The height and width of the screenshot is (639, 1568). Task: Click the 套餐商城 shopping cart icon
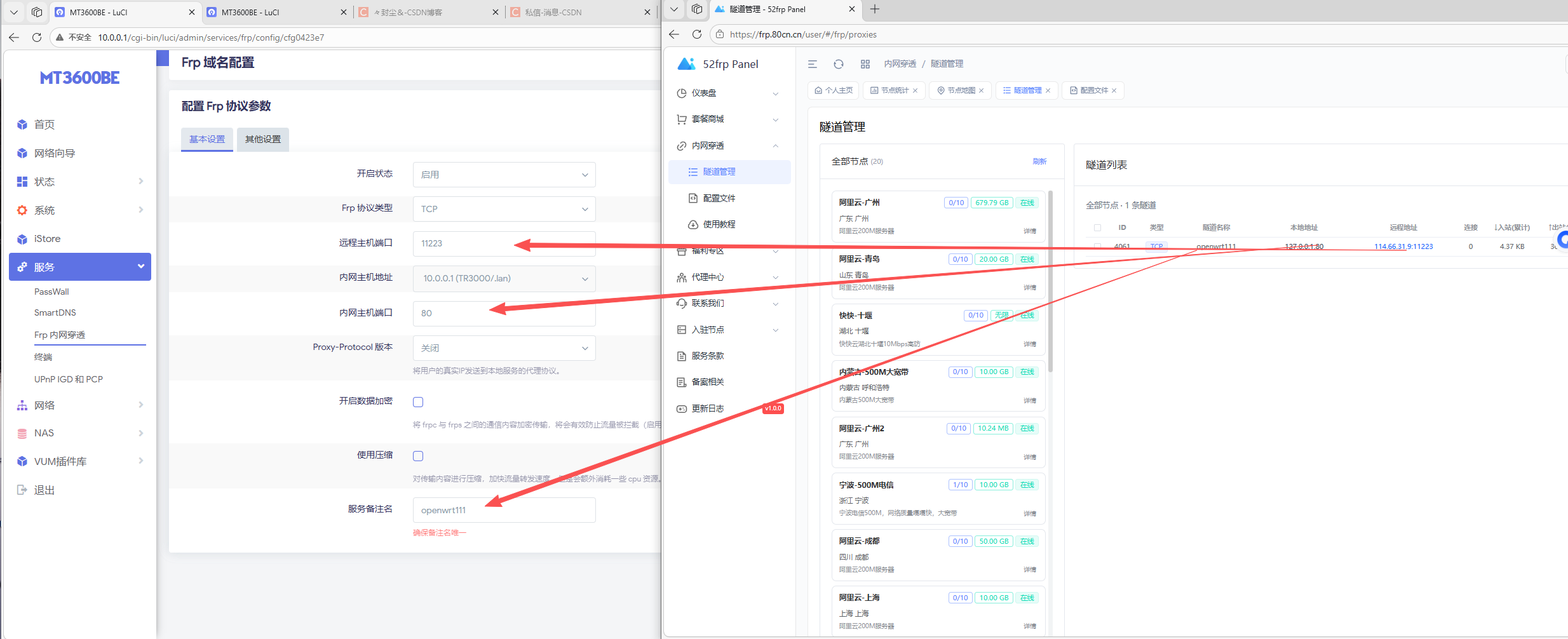pyautogui.click(x=682, y=119)
